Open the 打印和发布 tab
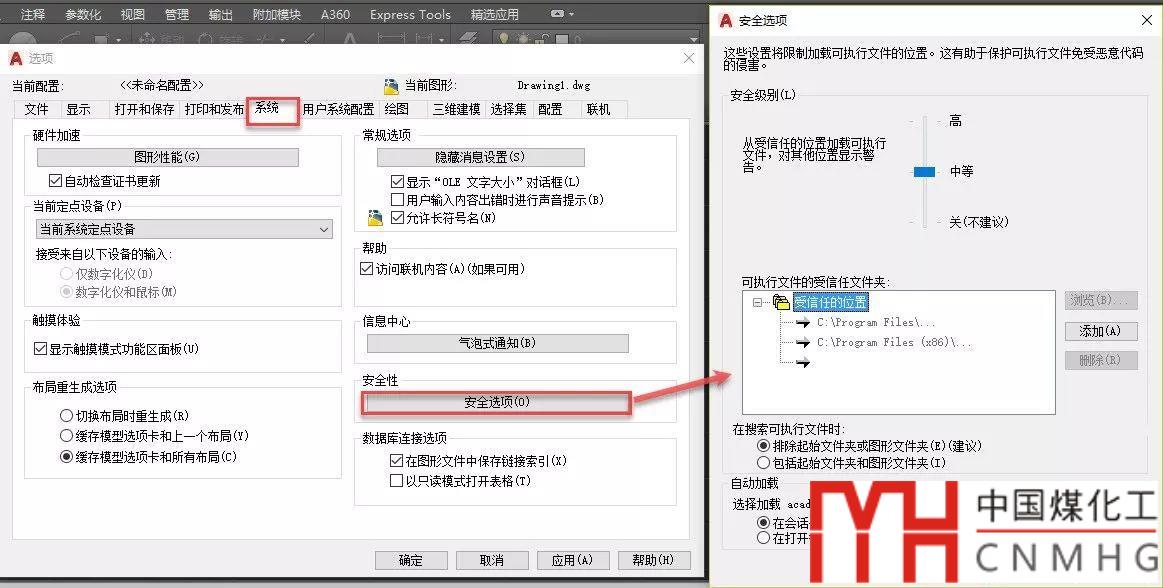This screenshot has height=588, width=1163. 214,110
